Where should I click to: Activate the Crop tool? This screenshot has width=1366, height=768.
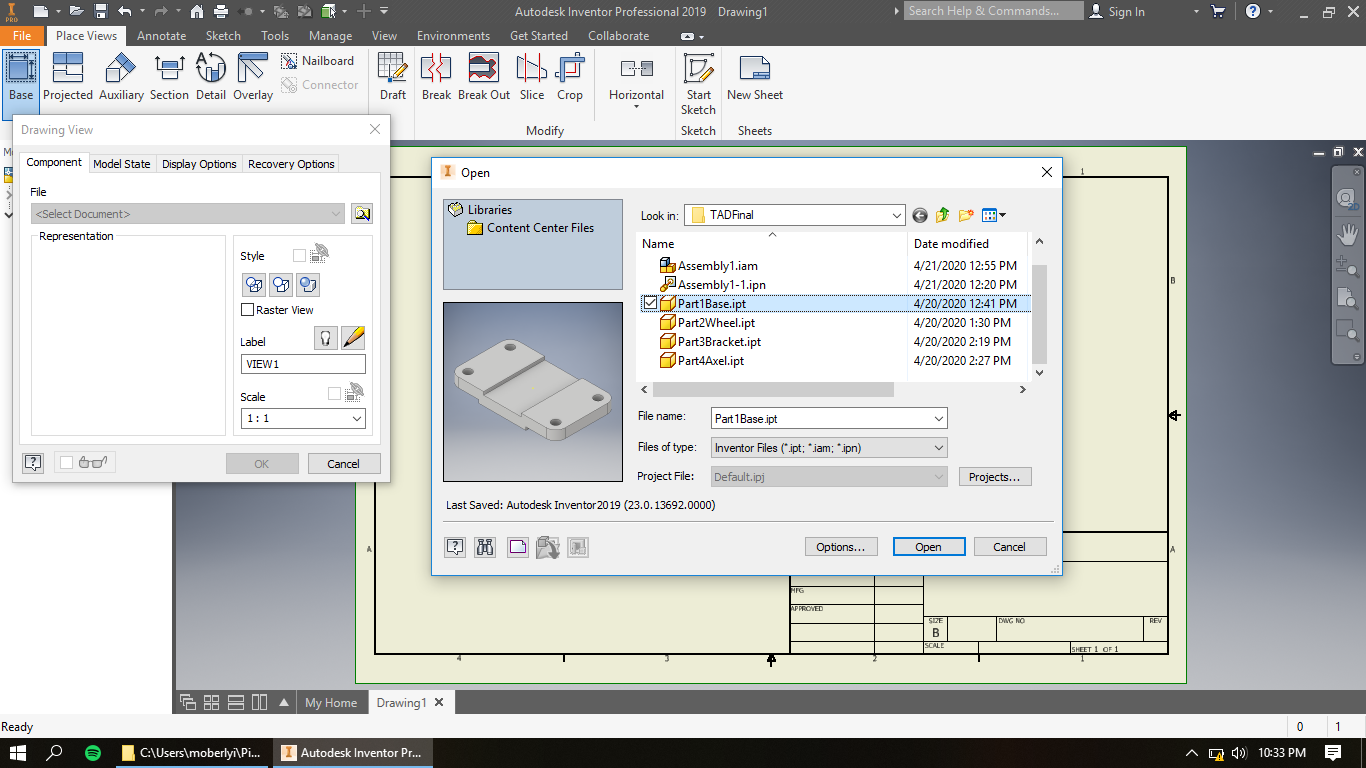570,77
